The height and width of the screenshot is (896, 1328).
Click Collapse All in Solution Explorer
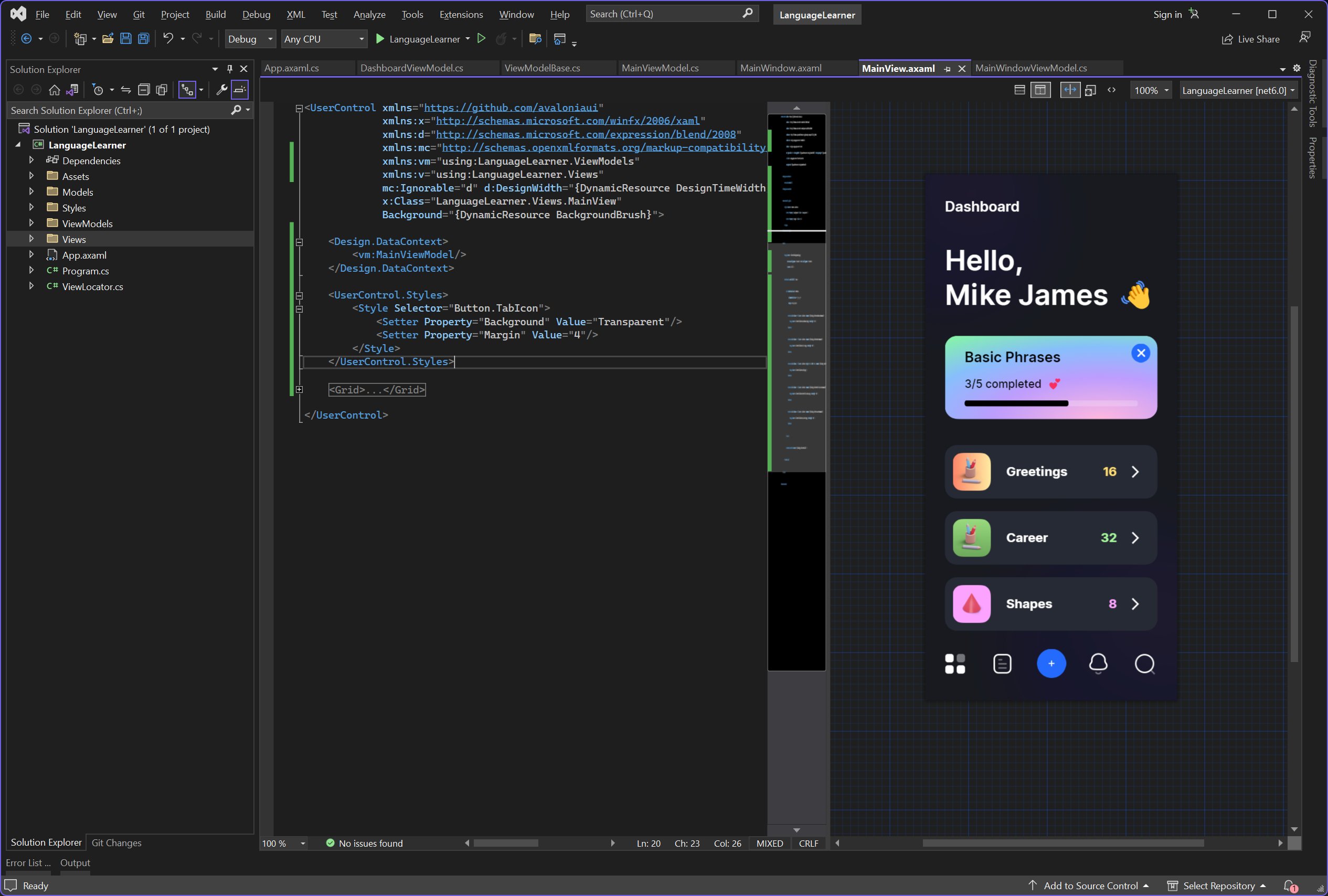(x=144, y=90)
